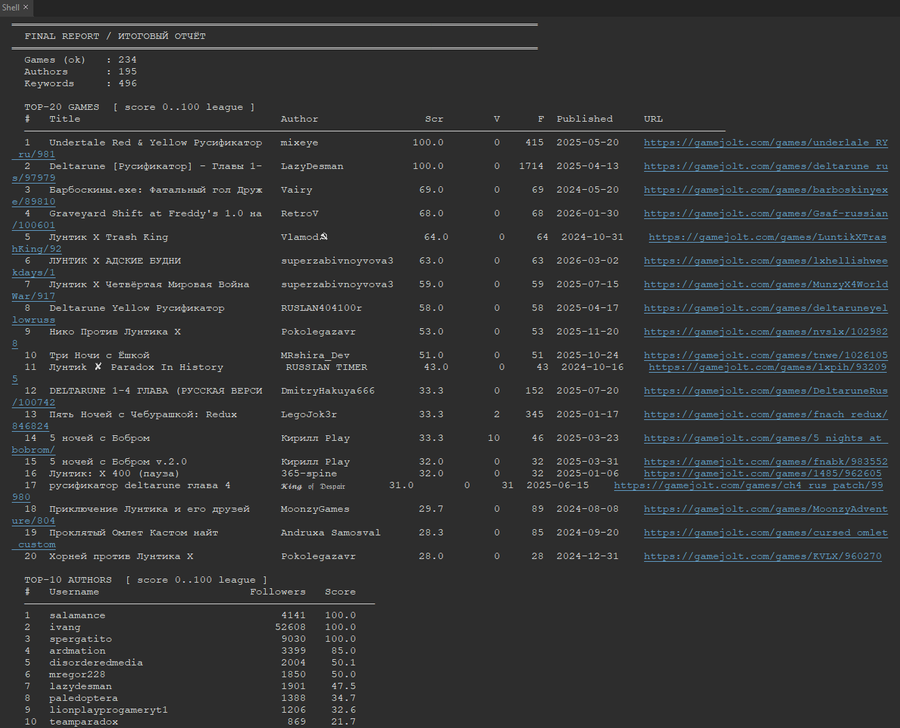Click the title 'Лунтик X Trash King'
900x728 pixels.
click(108, 237)
